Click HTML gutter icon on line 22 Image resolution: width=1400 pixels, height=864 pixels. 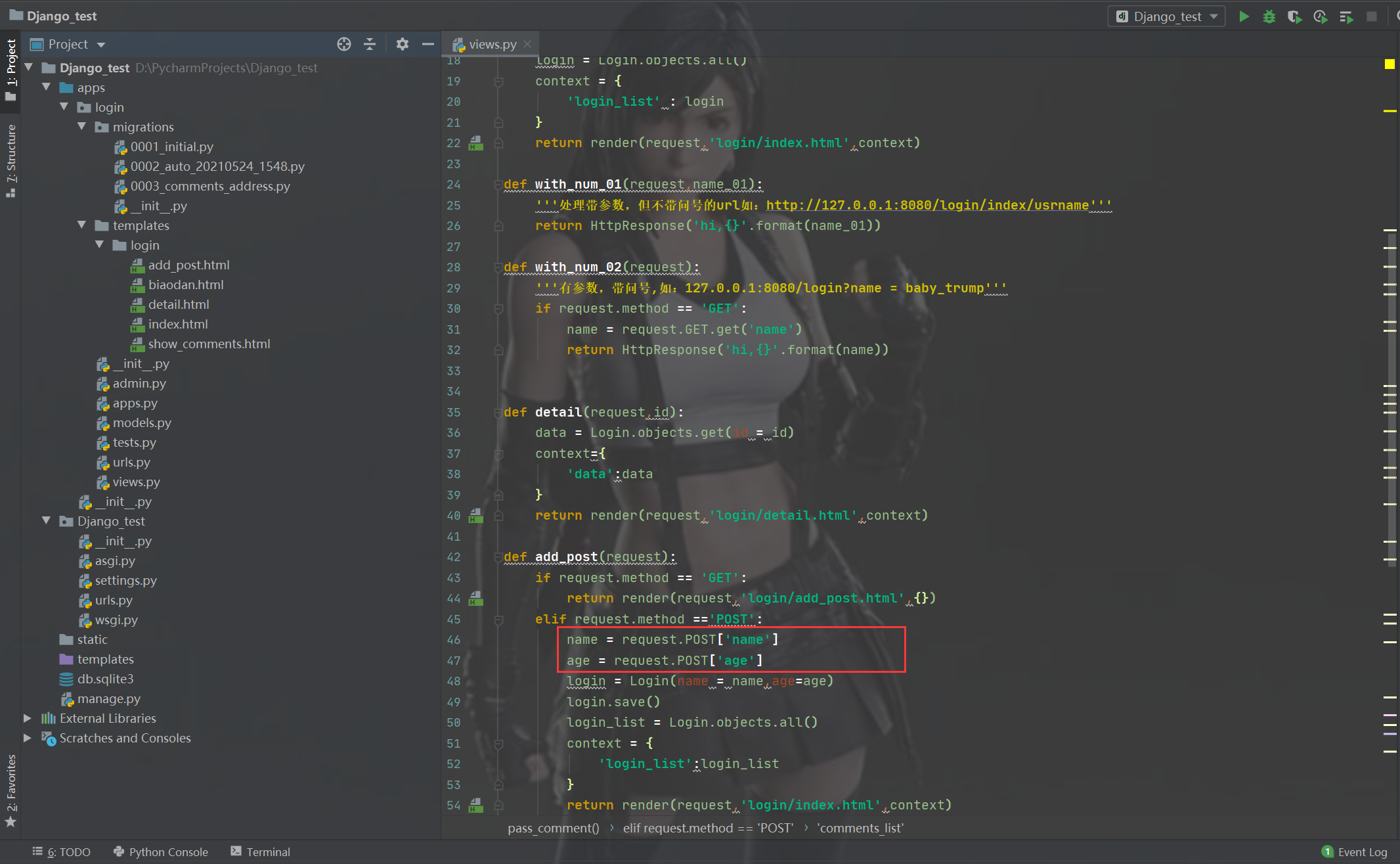(x=476, y=143)
